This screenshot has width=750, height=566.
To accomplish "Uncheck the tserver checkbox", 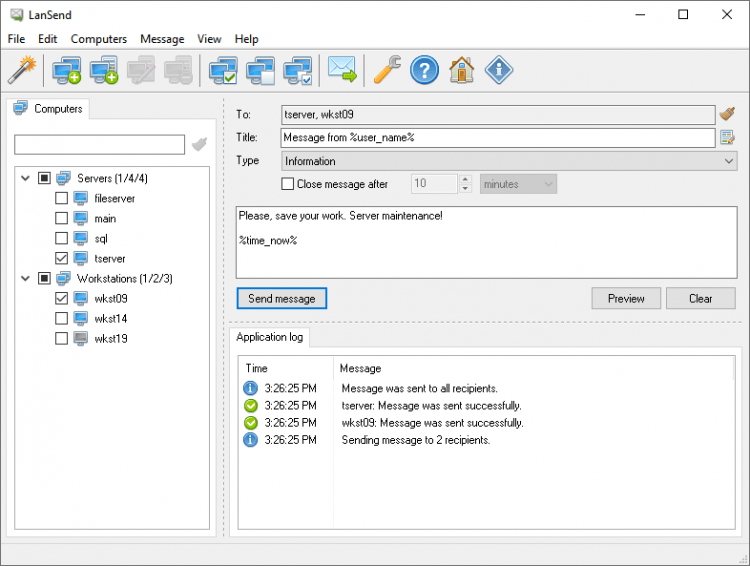I will (x=61, y=258).
